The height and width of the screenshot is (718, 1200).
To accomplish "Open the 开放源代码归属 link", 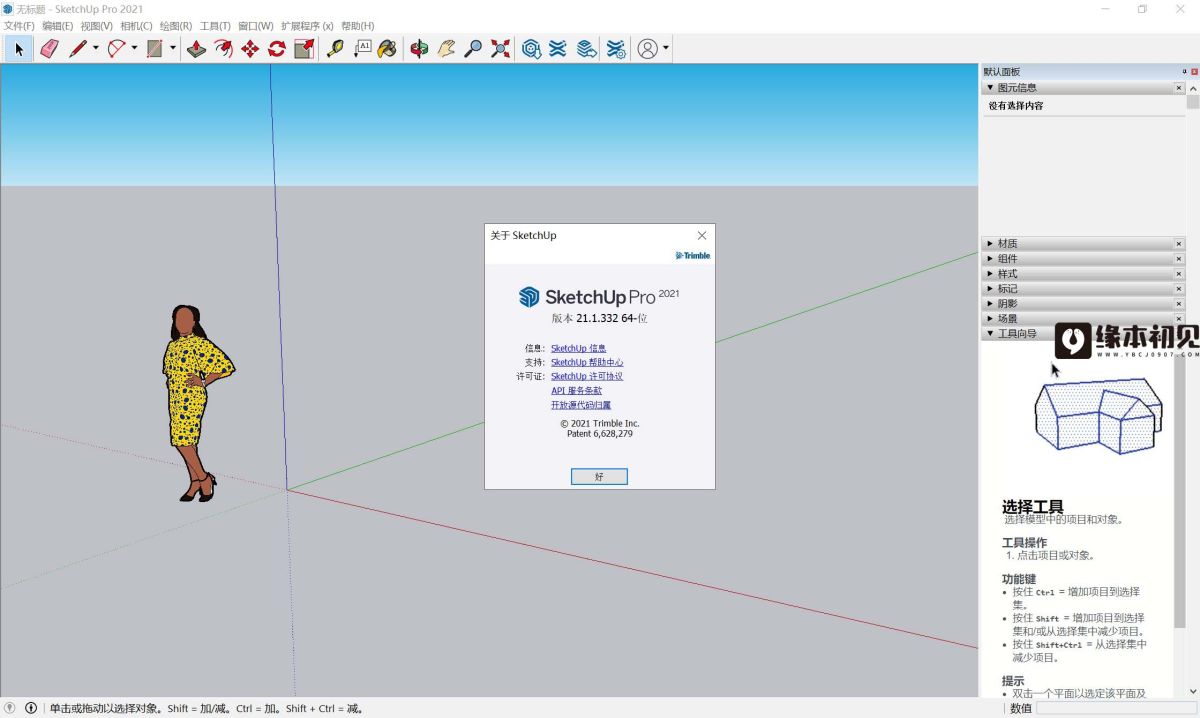I will tap(581, 405).
